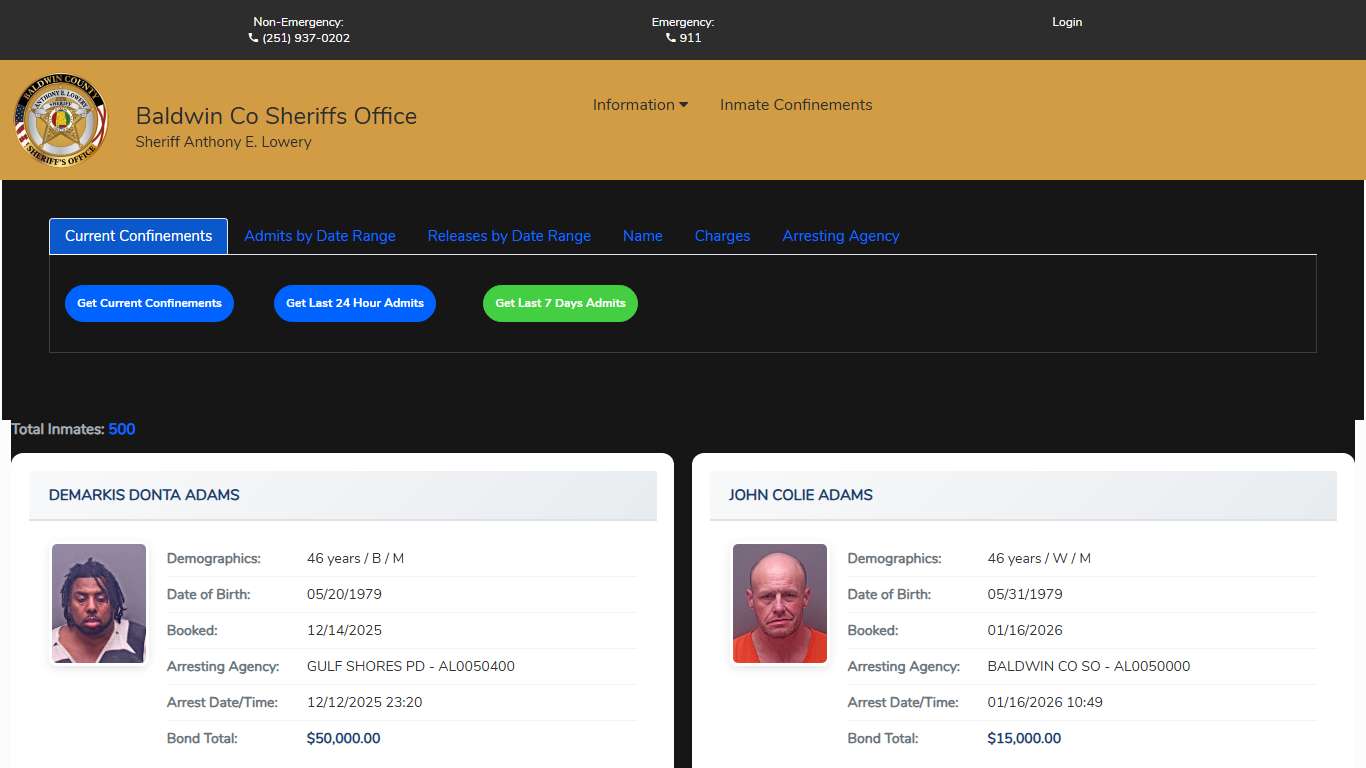Click the Baldwin County Sheriff's badge logo

click(60, 120)
